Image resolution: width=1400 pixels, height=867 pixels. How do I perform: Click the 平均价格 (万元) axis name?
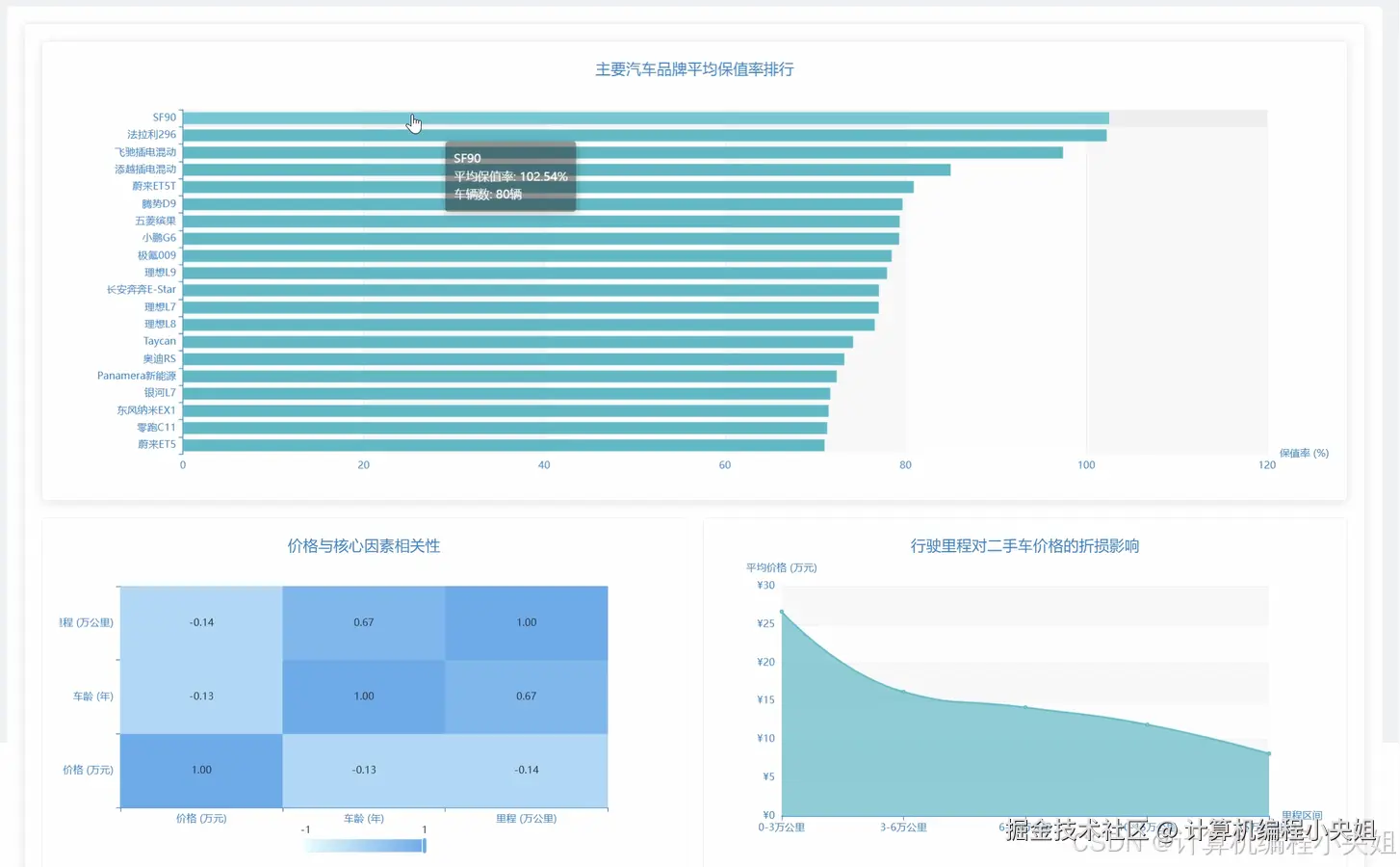coord(782,568)
